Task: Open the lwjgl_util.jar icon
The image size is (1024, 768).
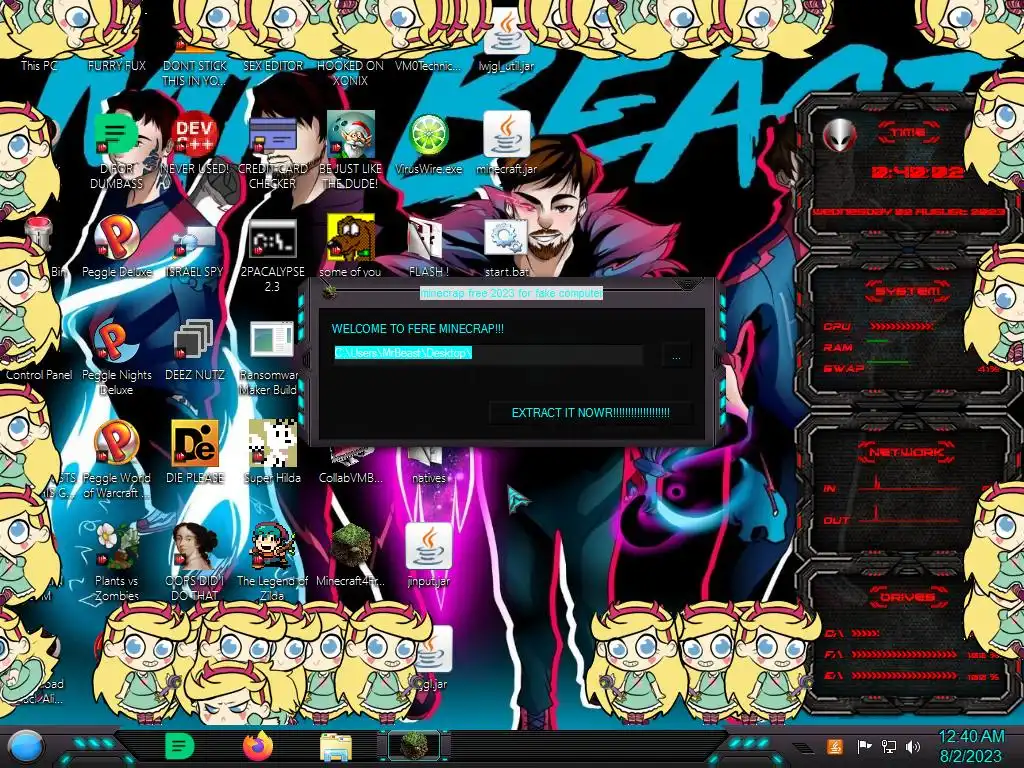Action: click(x=506, y=33)
